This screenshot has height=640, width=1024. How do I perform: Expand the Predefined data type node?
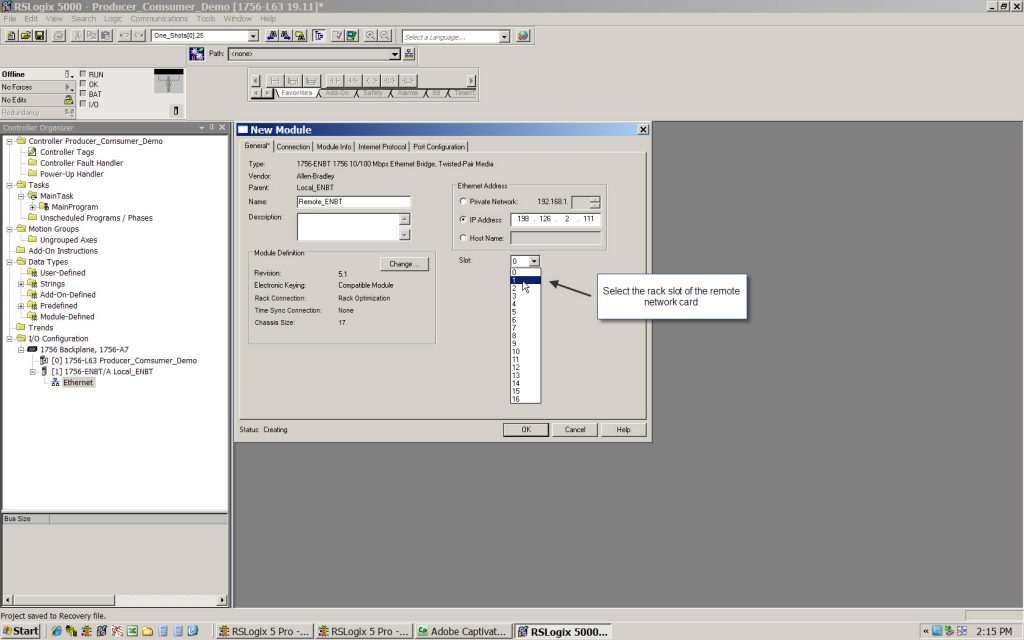coord(21,306)
